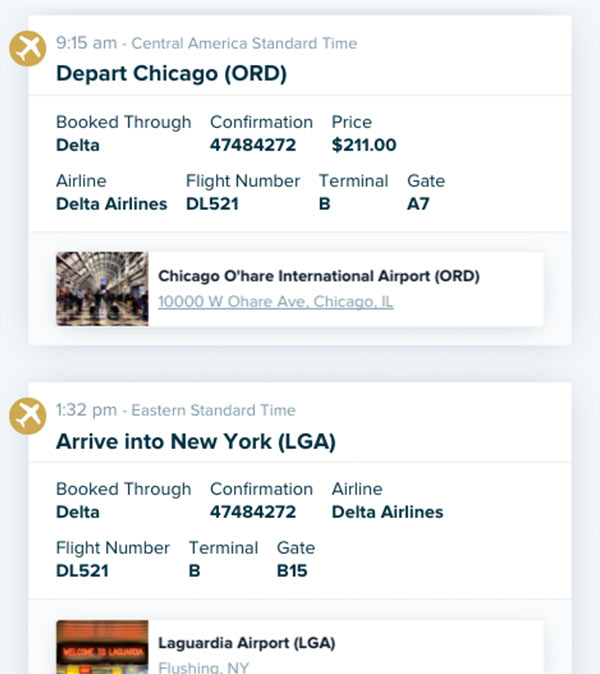The width and height of the screenshot is (600, 674).
Task: Click Delta Airlines in the arrival card
Action: click(387, 512)
